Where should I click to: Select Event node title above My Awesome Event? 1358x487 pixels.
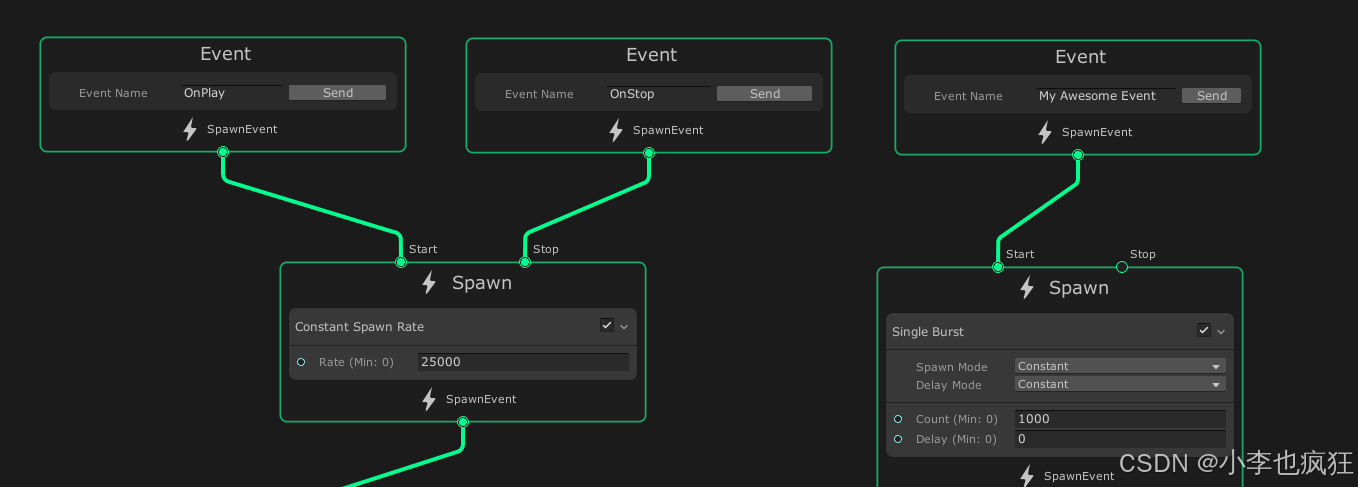1080,57
